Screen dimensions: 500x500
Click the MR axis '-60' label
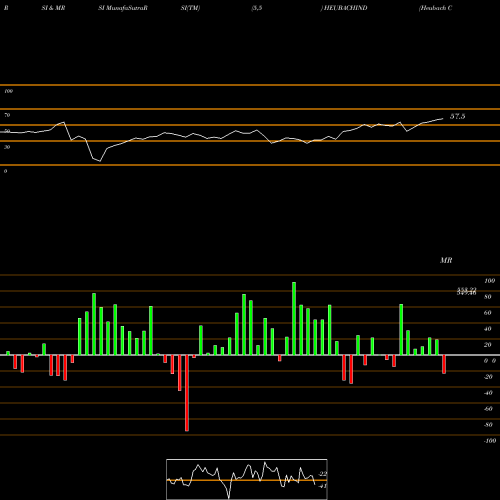488,409
